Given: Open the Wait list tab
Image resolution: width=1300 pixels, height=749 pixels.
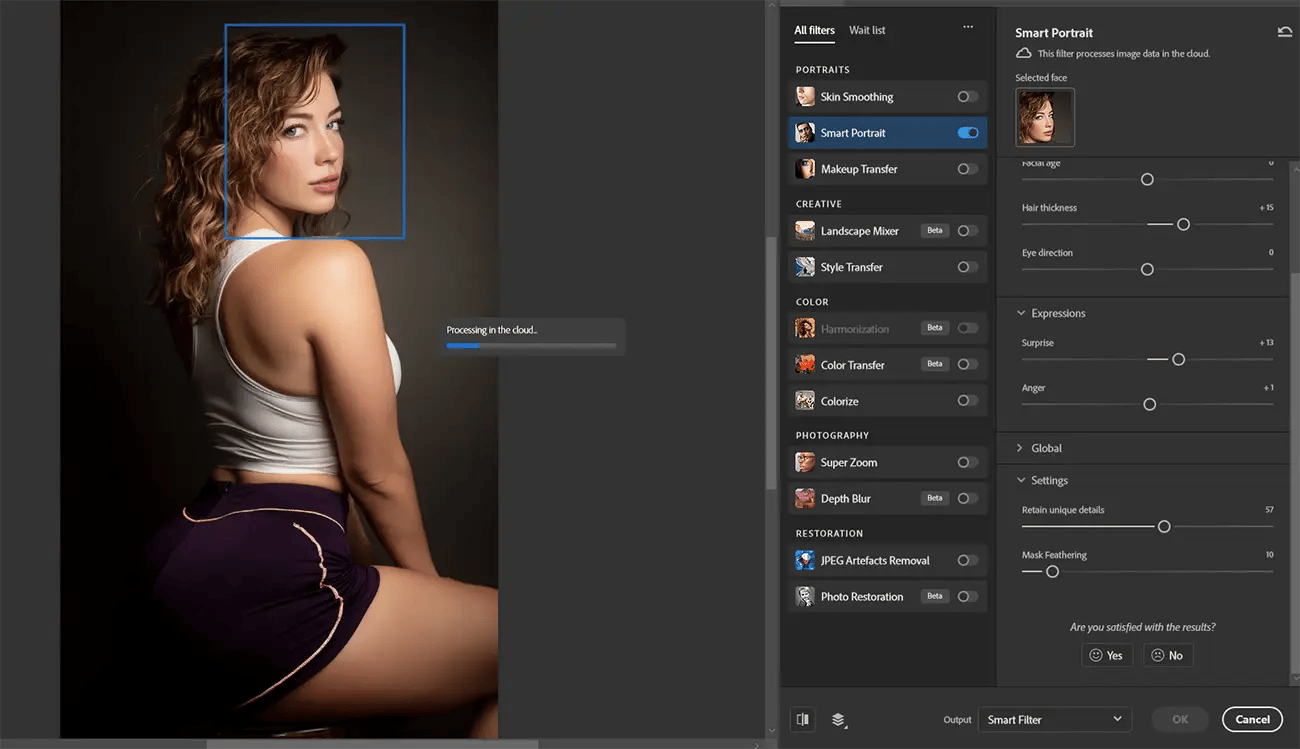Looking at the screenshot, I should pyautogui.click(x=867, y=30).
